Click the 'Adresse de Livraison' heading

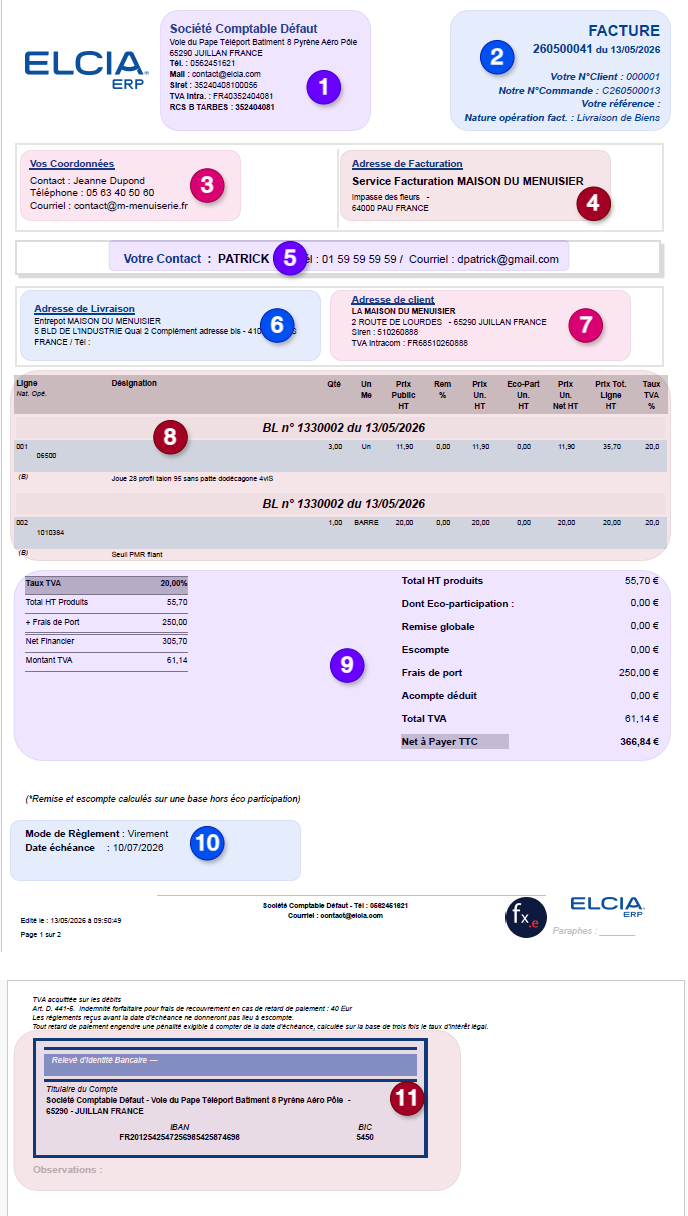tap(84, 309)
